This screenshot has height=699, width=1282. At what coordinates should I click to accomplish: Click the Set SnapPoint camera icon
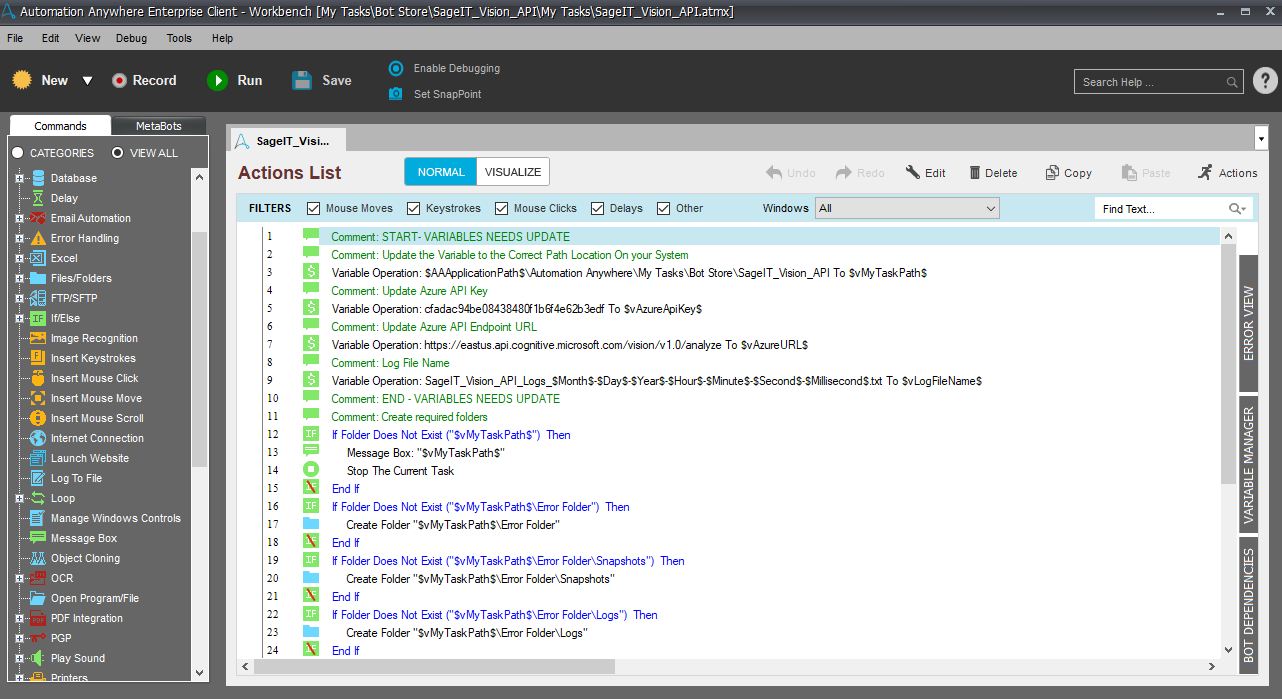[396, 94]
